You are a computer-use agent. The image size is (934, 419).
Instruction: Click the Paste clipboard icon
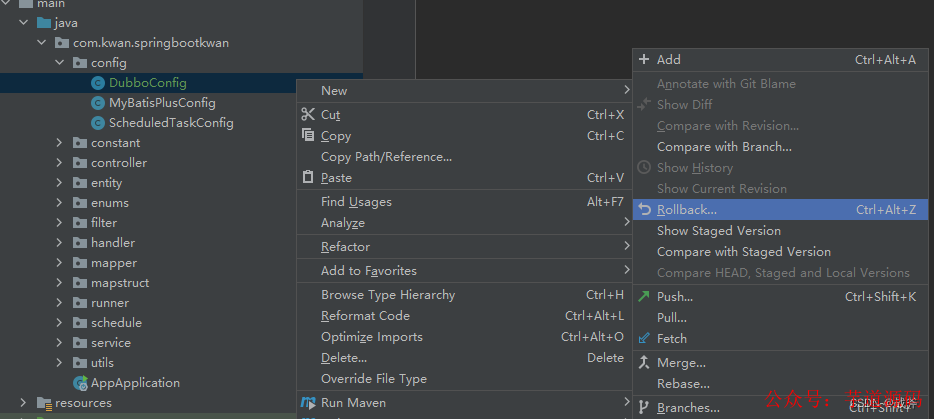tap(308, 177)
